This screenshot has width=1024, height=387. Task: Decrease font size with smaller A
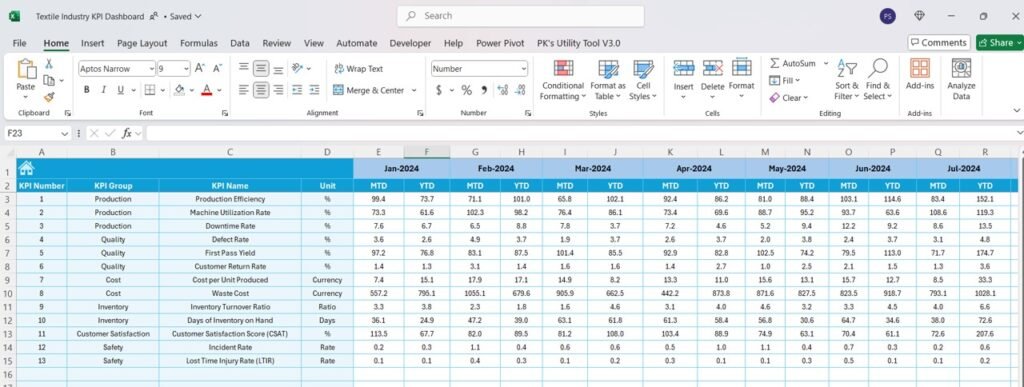pos(217,68)
